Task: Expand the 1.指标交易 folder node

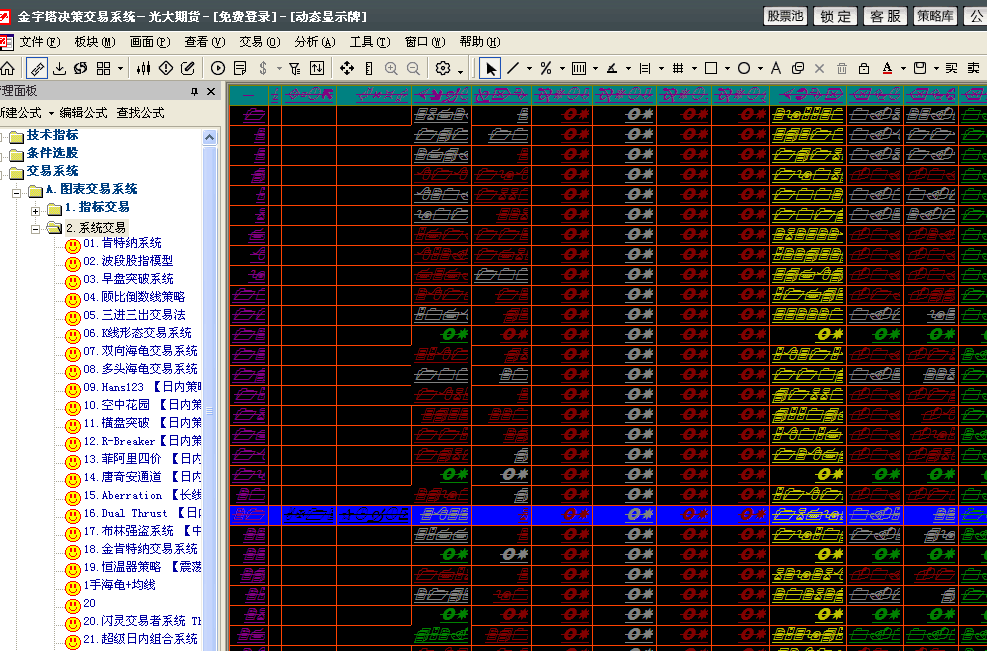Action: 37,209
